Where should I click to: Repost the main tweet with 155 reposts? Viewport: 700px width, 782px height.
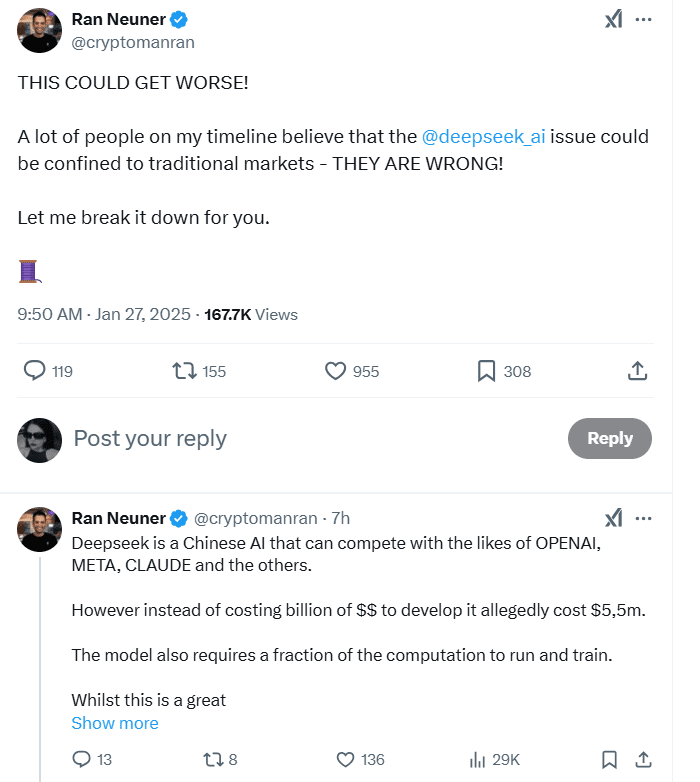point(184,371)
